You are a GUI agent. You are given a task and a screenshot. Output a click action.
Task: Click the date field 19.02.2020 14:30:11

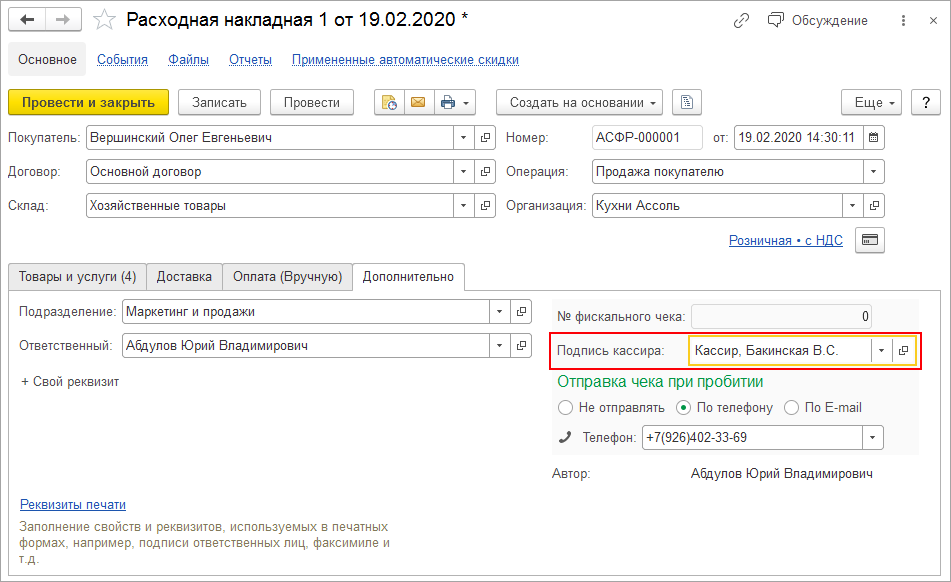[798, 138]
